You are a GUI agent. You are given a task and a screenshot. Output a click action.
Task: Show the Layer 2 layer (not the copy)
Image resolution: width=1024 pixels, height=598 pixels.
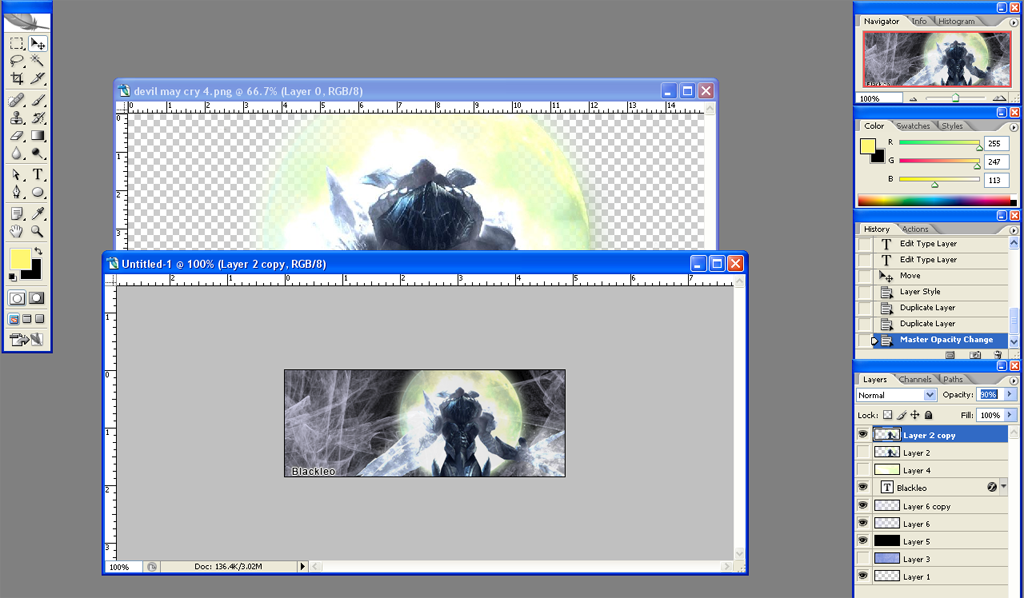(x=863, y=452)
